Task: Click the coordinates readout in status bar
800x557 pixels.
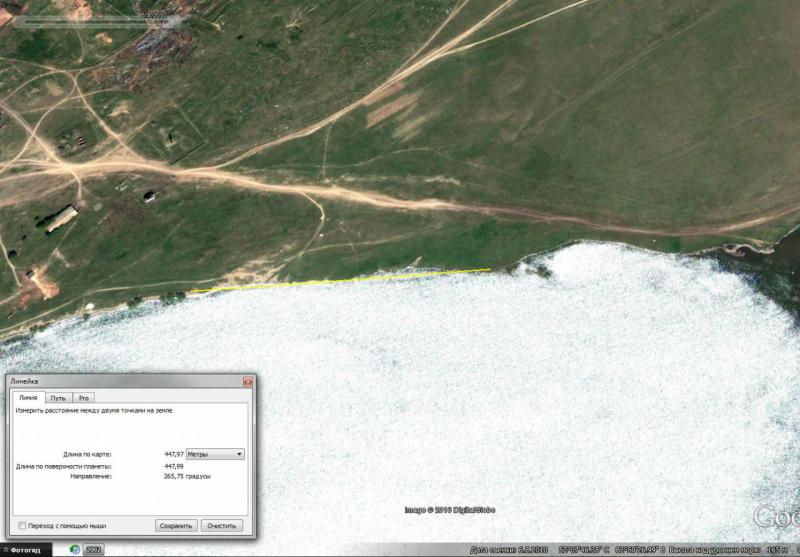Action: point(610,549)
